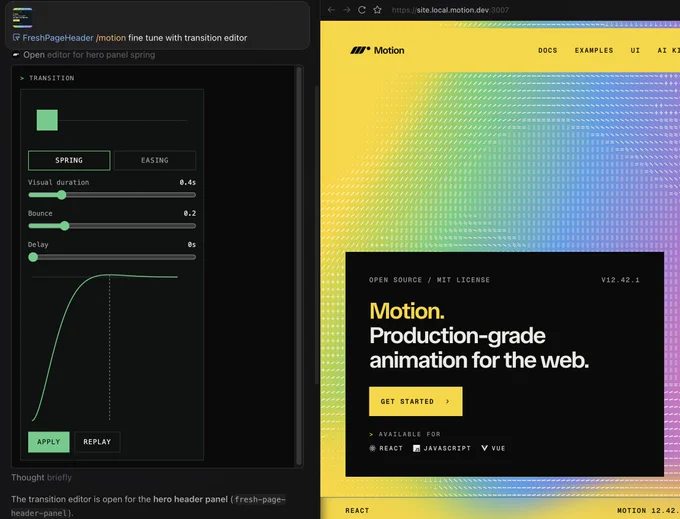Open UI in the site navigation
The width and height of the screenshot is (680, 519).
click(635, 50)
